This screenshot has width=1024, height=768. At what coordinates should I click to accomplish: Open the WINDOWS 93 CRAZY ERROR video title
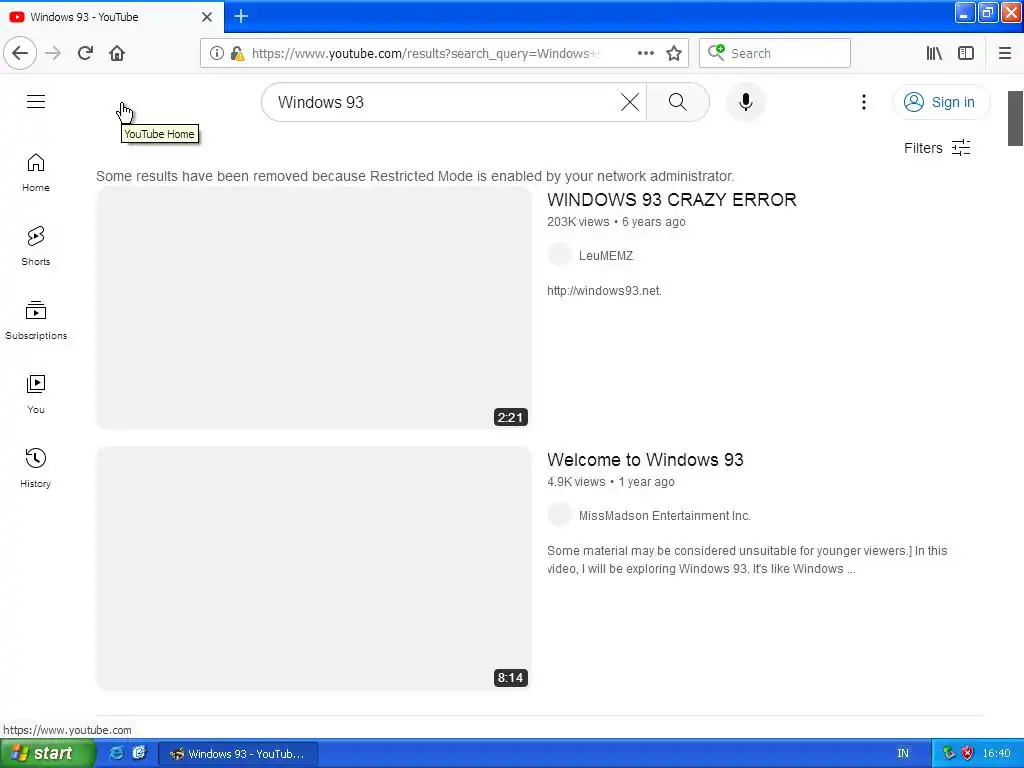(x=671, y=200)
